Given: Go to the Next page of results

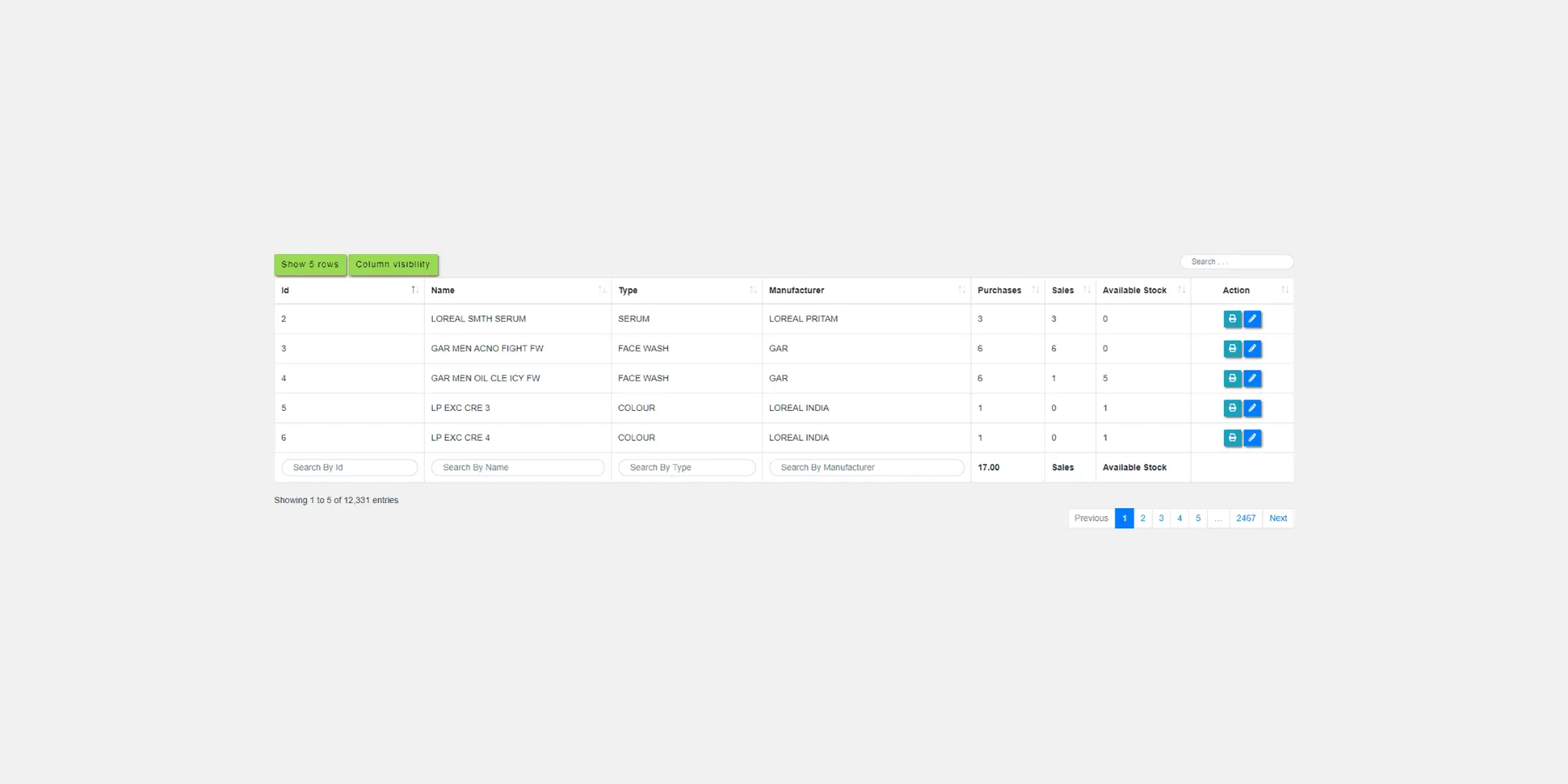Looking at the screenshot, I should (x=1278, y=518).
